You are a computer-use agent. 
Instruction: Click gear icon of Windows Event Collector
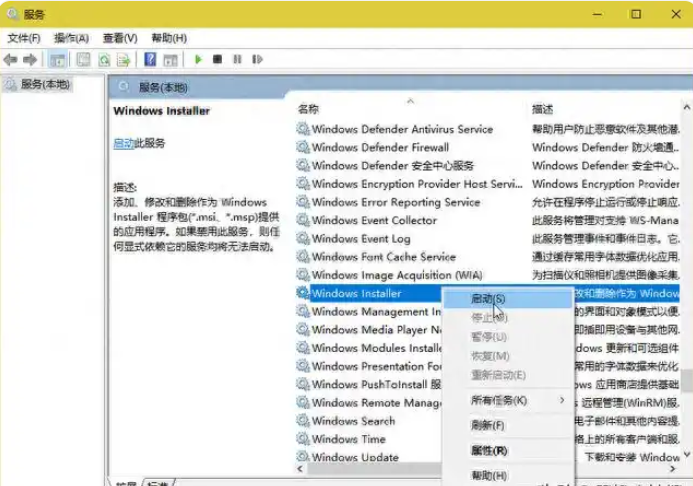point(303,220)
